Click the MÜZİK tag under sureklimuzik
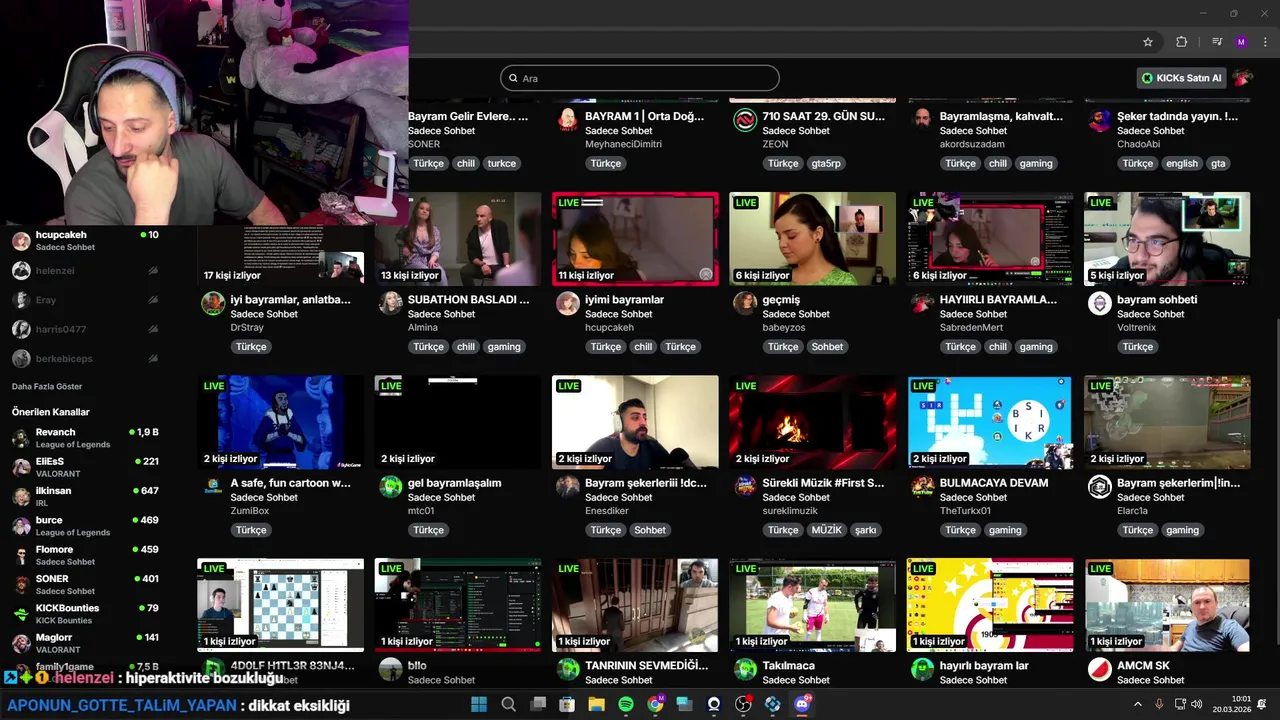 pyautogui.click(x=827, y=530)
